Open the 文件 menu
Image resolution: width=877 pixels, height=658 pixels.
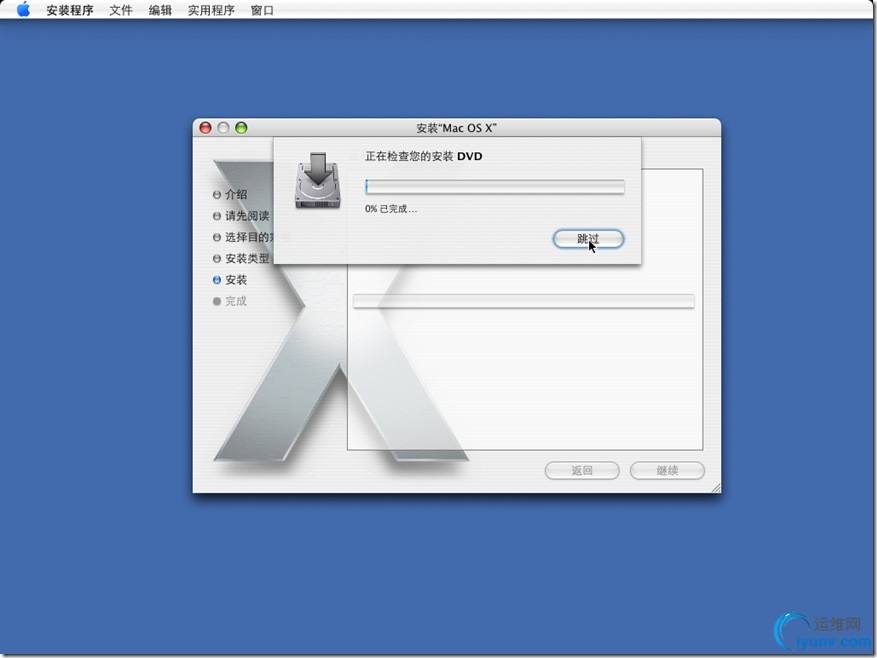tap(121, 10)
